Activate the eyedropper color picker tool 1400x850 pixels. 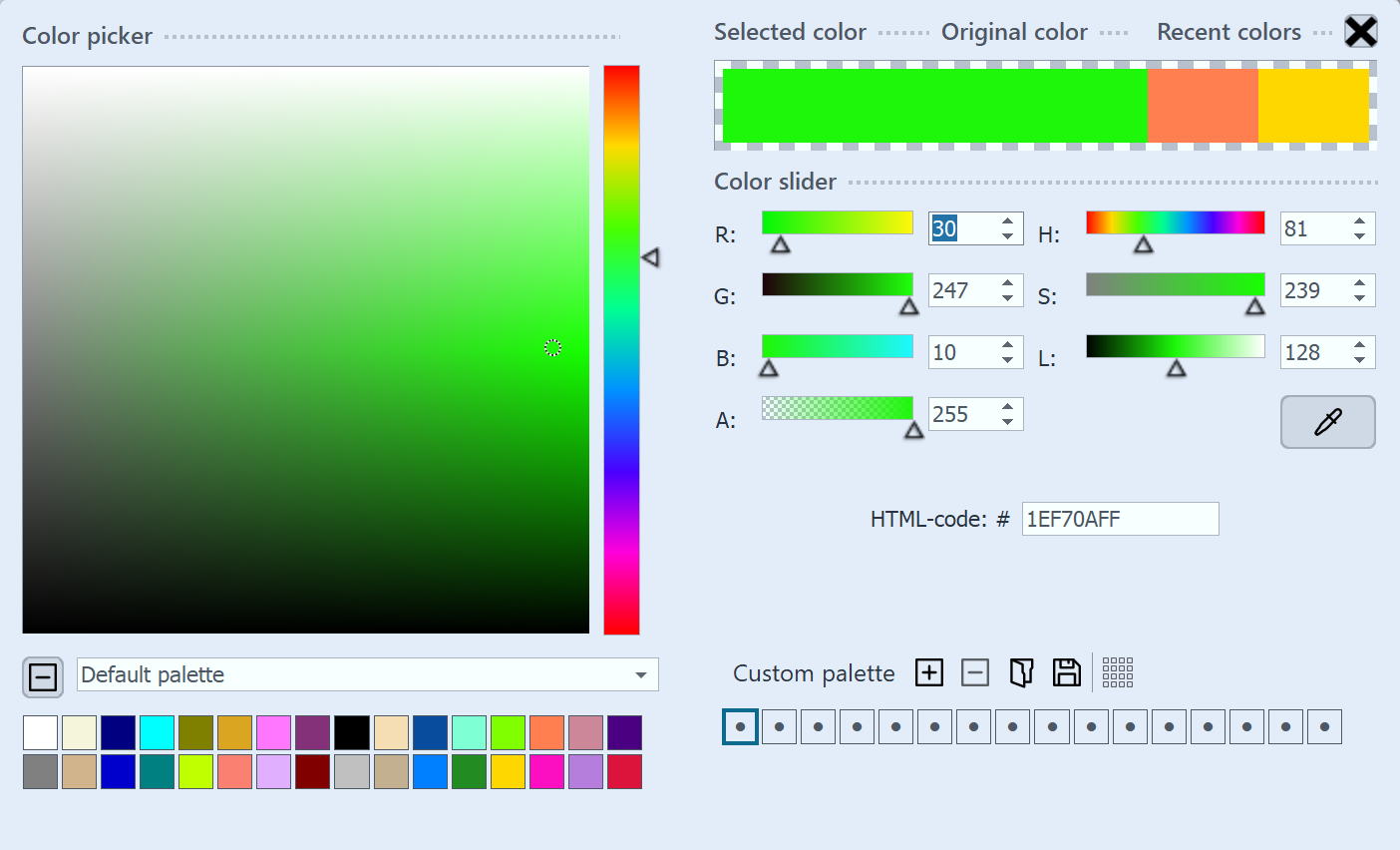tap(1327, 421)
